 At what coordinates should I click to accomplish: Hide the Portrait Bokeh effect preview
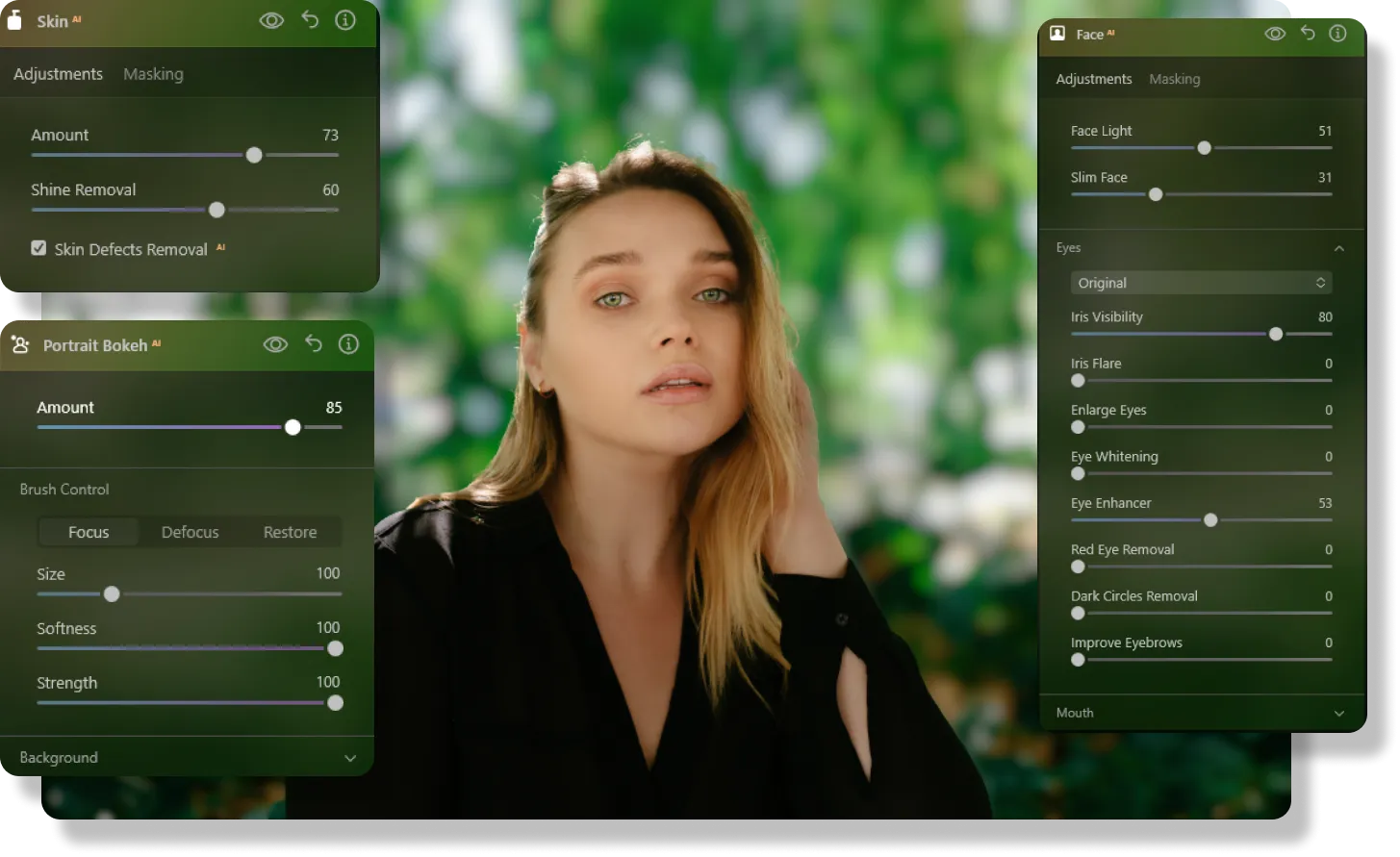tap(275, 344)
